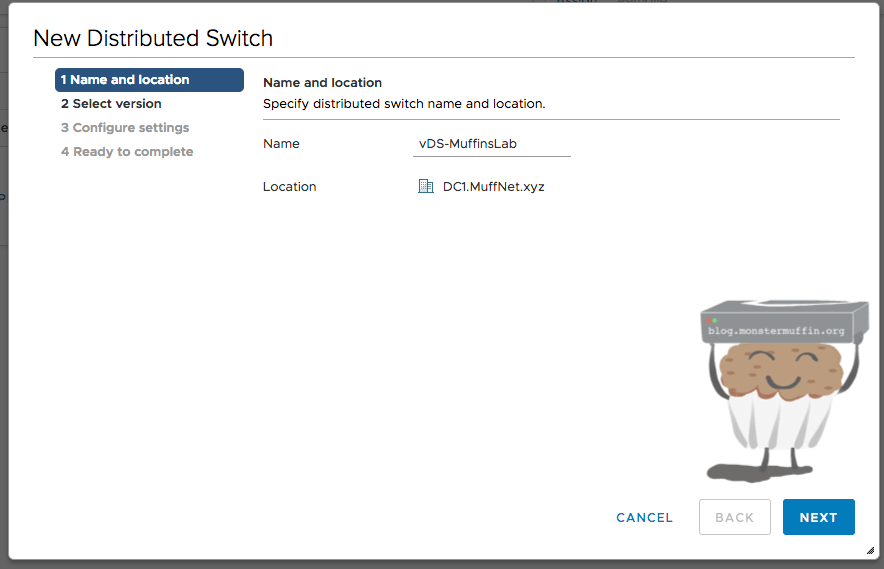Click the Specify distributed switch description text
The height and width of the screenshot is (569, 884).
click(x=403, y=103)
